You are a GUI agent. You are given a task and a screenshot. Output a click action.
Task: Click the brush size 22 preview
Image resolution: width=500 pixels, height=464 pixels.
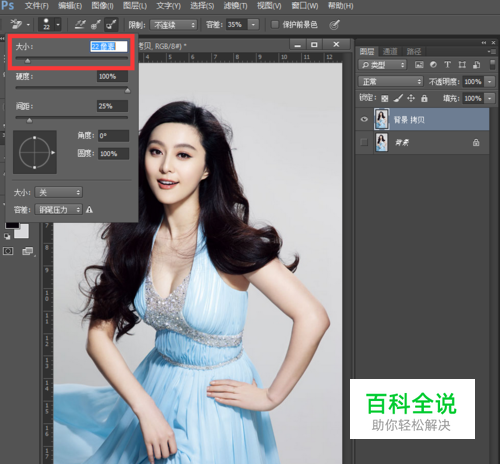coord(46,24)
